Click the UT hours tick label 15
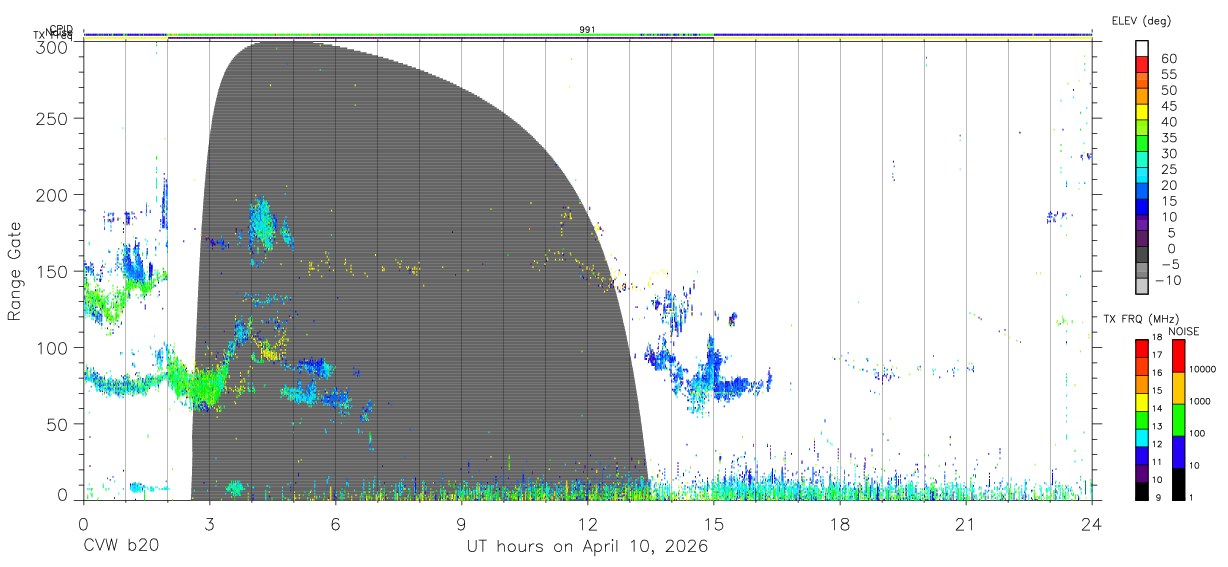Screen dimensions: 1228x567 (x=714, y=524)
